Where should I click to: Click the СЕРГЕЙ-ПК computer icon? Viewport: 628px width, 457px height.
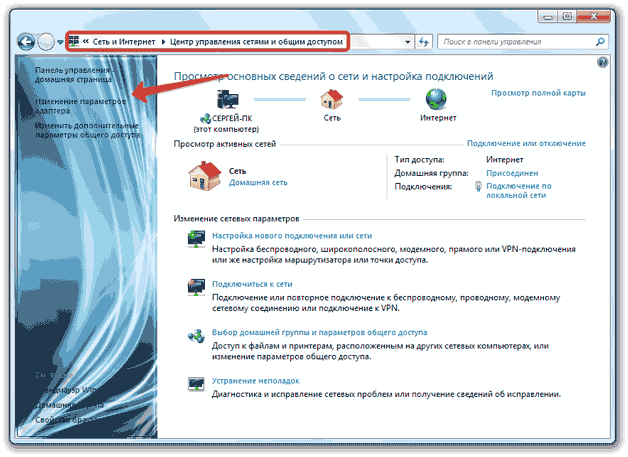(x=227, y=99)
